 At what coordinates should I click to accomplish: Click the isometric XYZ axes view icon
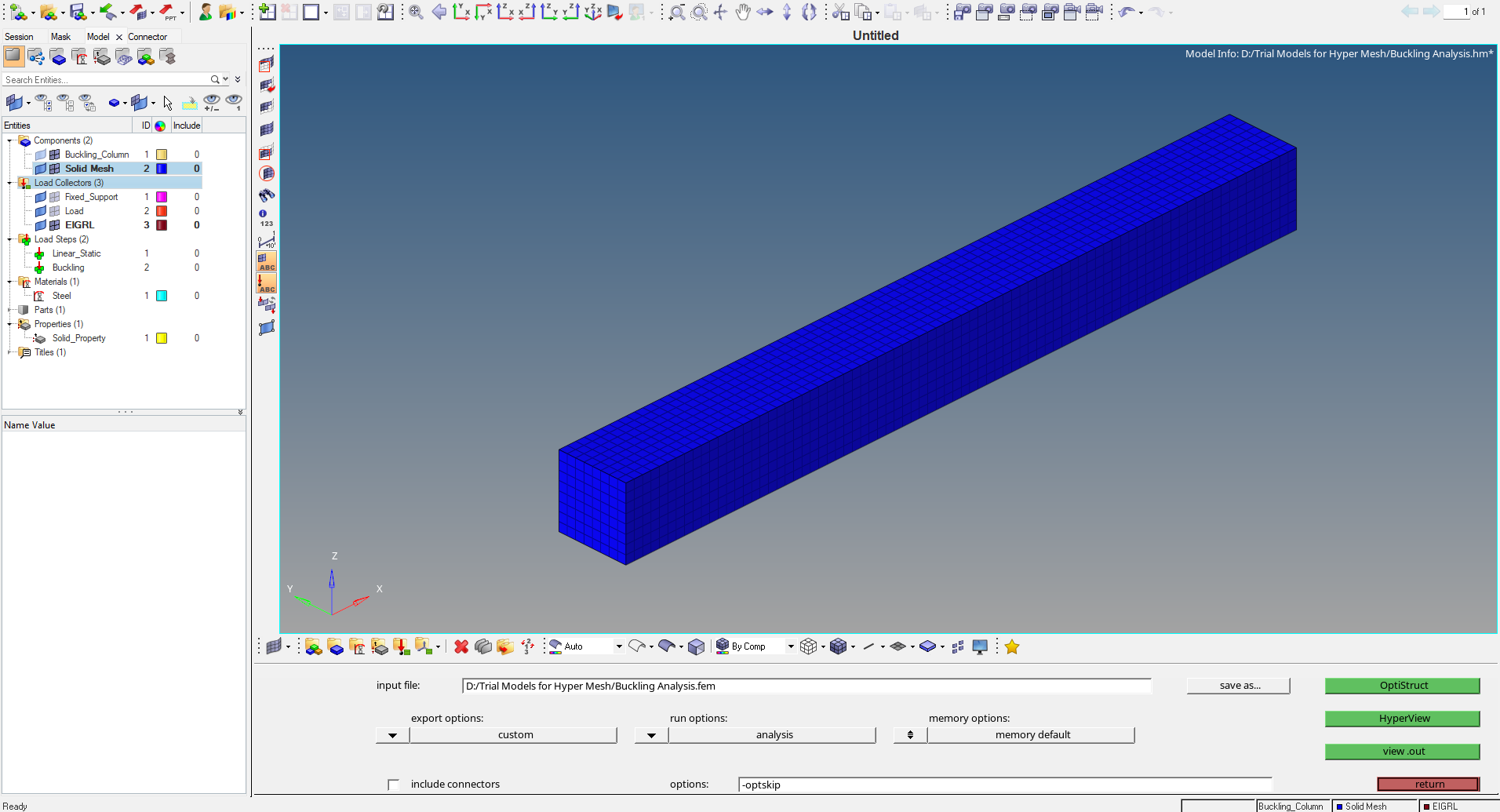(x=593, y=12)
